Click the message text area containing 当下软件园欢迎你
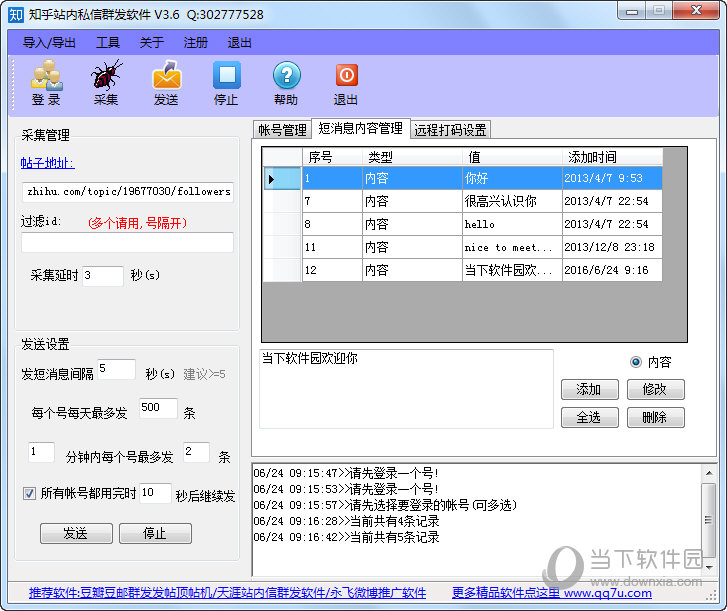Image resolution: width=727 pixels, height=611 pixels. (406, 389)
